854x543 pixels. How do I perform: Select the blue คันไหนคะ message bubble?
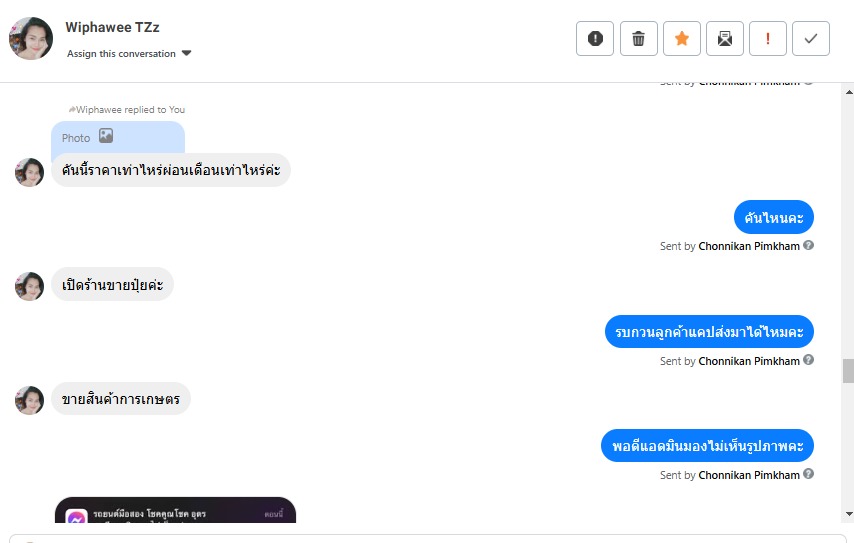pos(773,217)
